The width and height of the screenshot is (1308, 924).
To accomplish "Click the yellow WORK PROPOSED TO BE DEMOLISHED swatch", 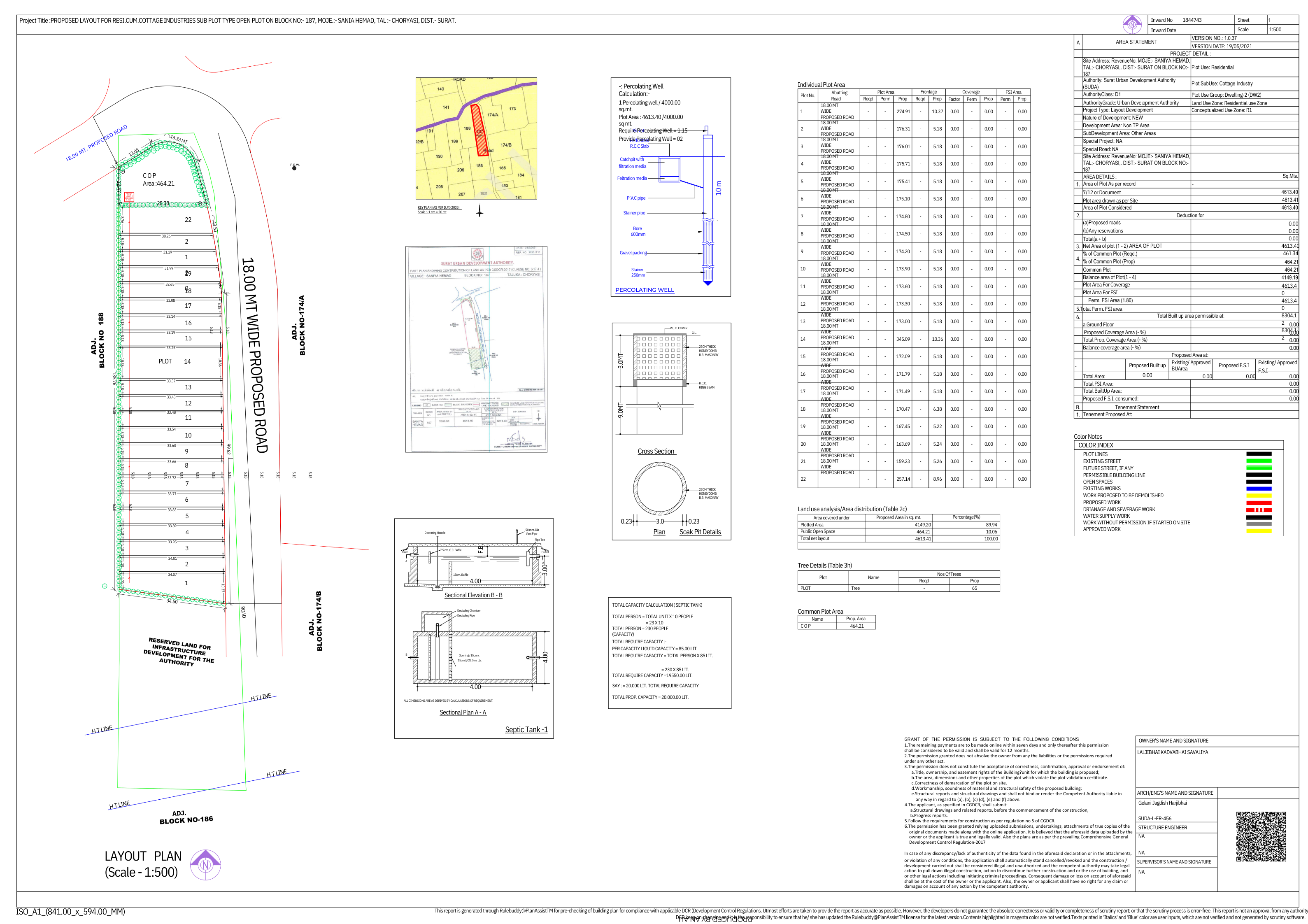I will [1259, 496].
